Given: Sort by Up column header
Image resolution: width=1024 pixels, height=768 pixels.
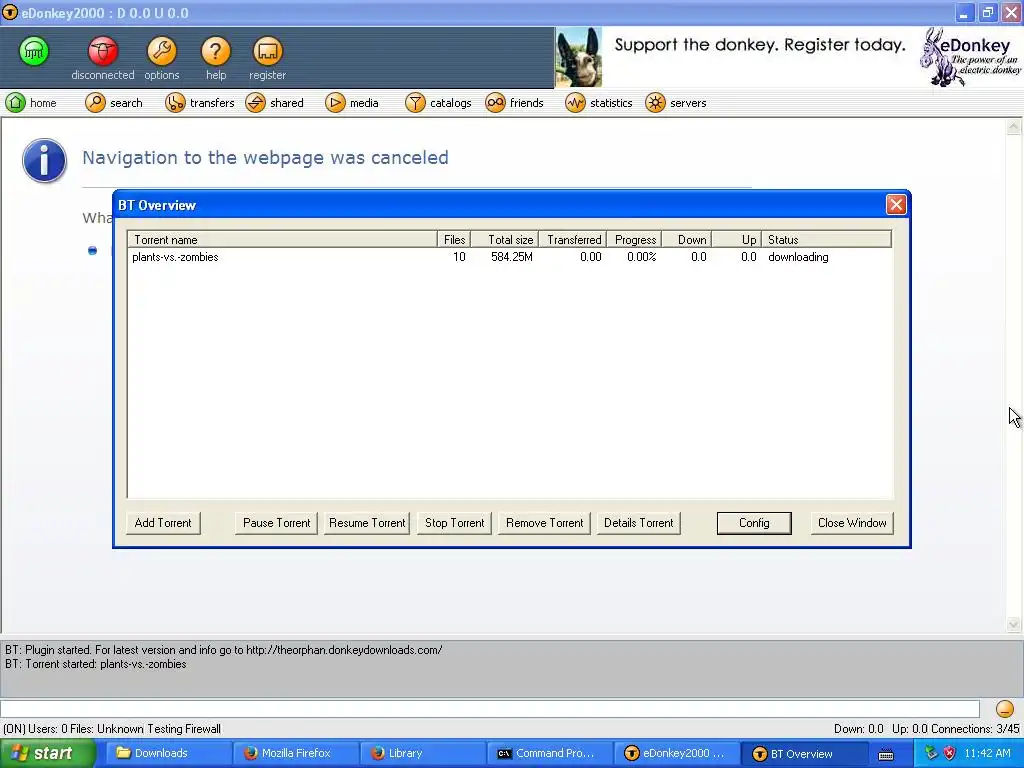Looking at the screenshot, I should 737,240.
